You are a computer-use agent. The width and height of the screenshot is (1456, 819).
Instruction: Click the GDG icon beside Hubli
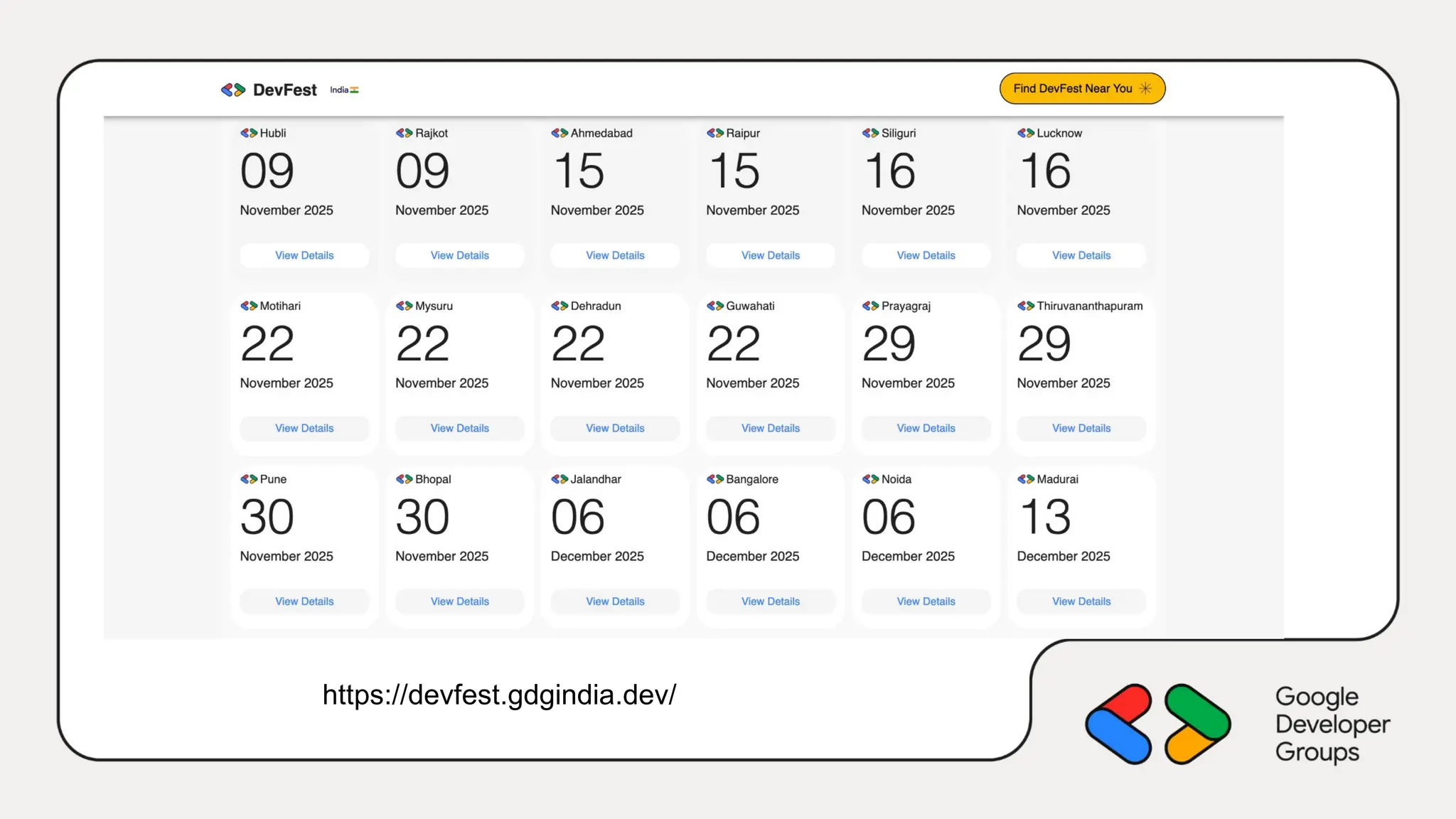(x=249, y=133)
